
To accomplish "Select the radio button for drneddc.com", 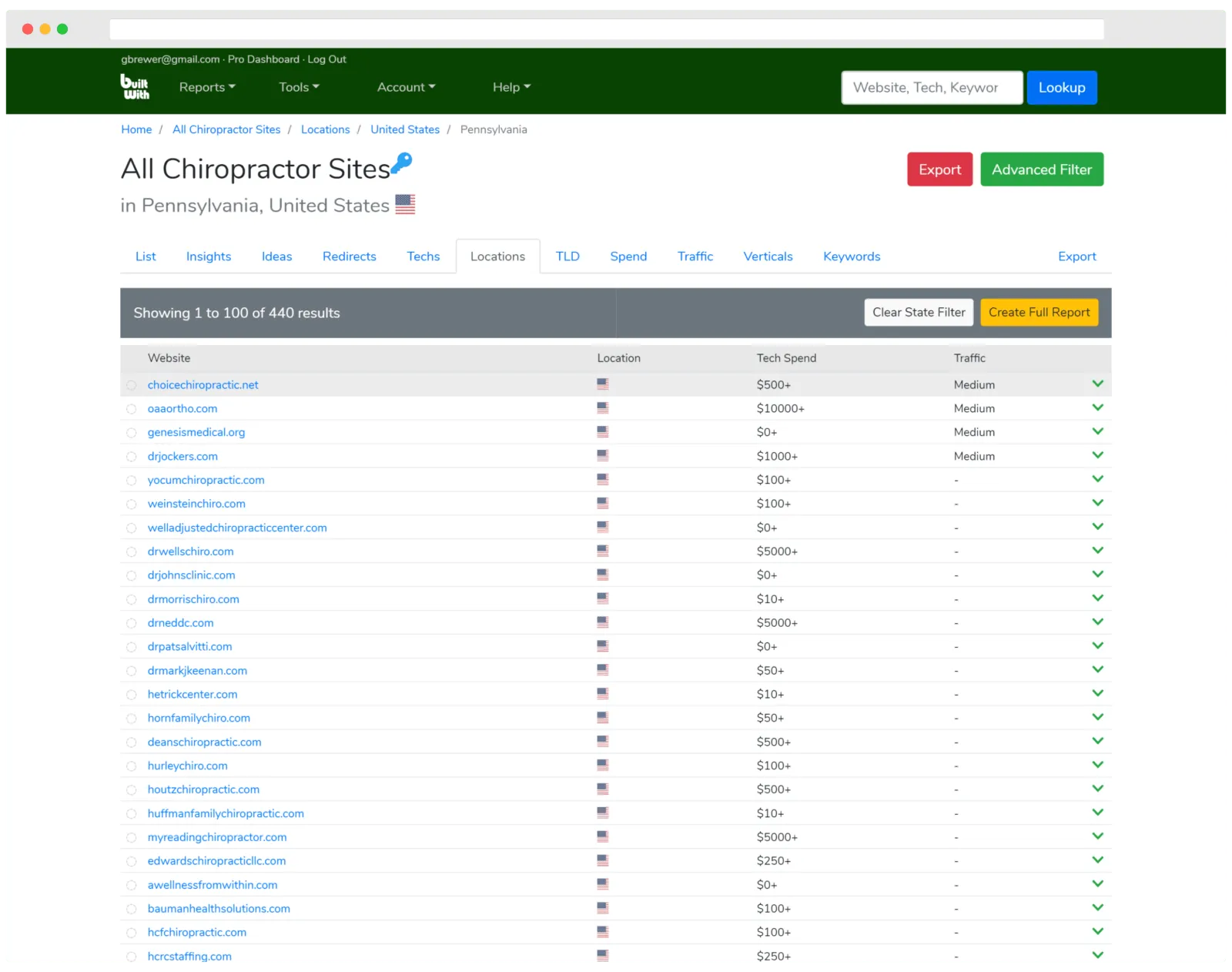I will (132, 623).
